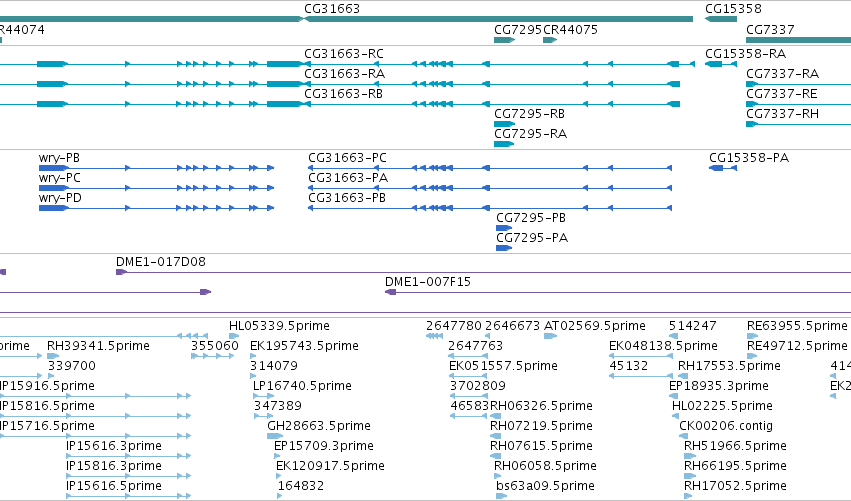Click EST HL05339.5prime label

coord(279,326)
